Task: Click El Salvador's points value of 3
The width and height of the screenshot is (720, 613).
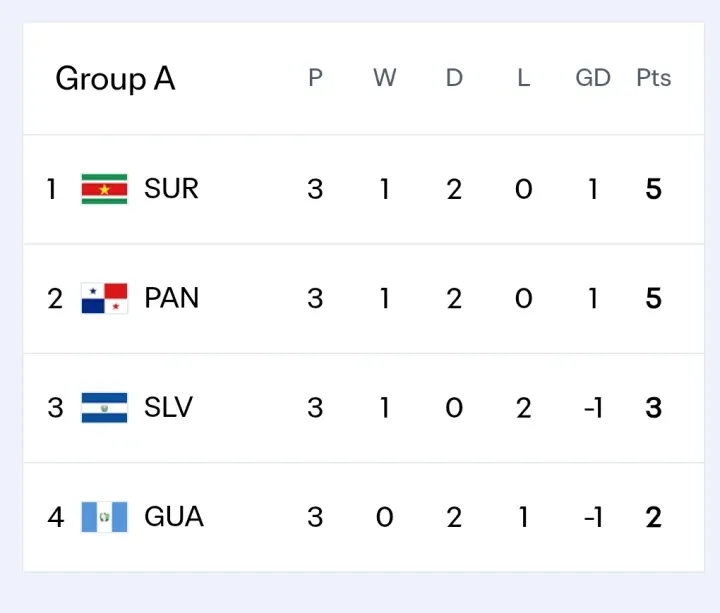Action: pyautogui.click(x=653, y=407)
